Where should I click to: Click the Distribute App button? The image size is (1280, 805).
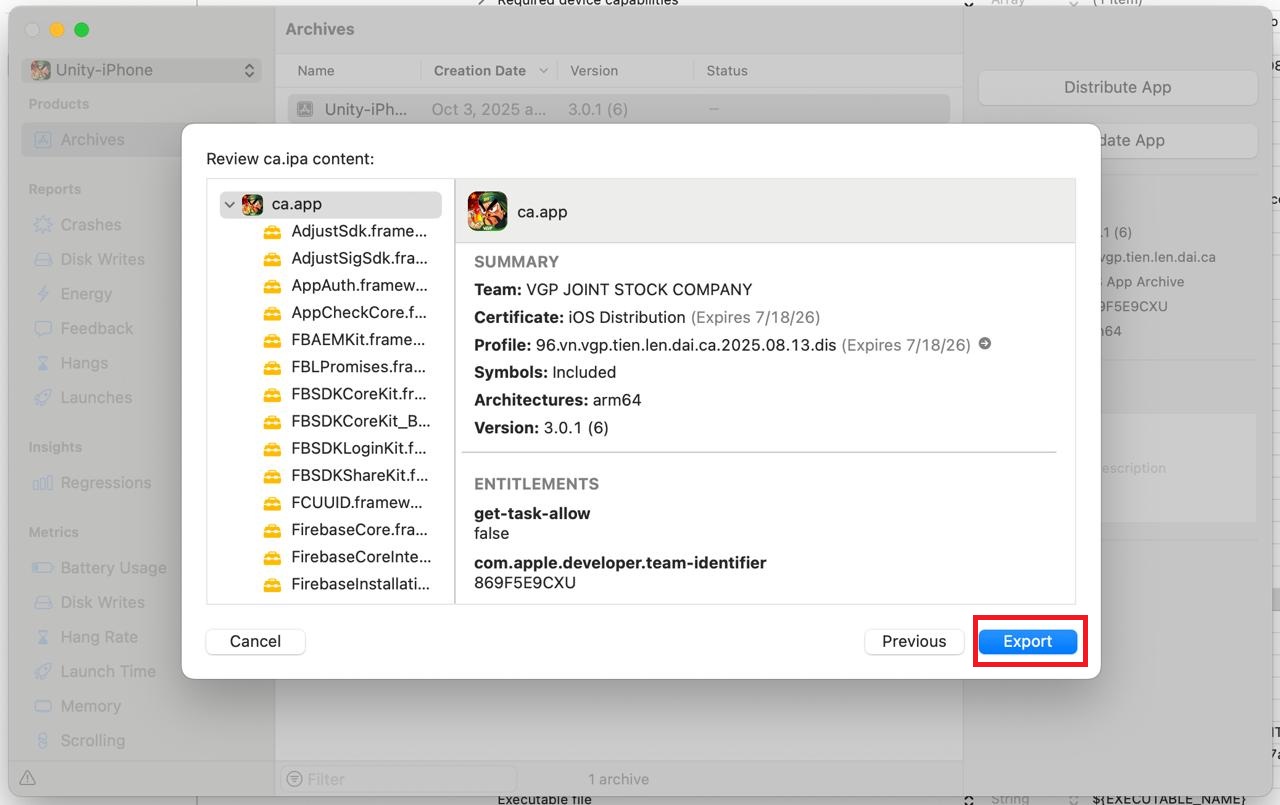click(x=1117, y=87)
